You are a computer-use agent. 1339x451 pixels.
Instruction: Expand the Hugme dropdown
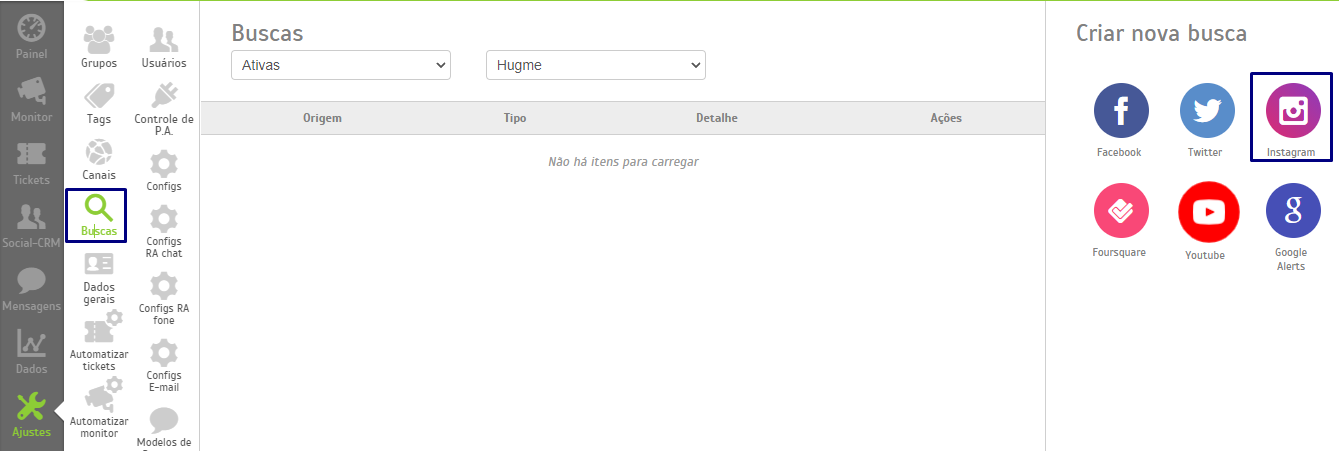[596, 65]
